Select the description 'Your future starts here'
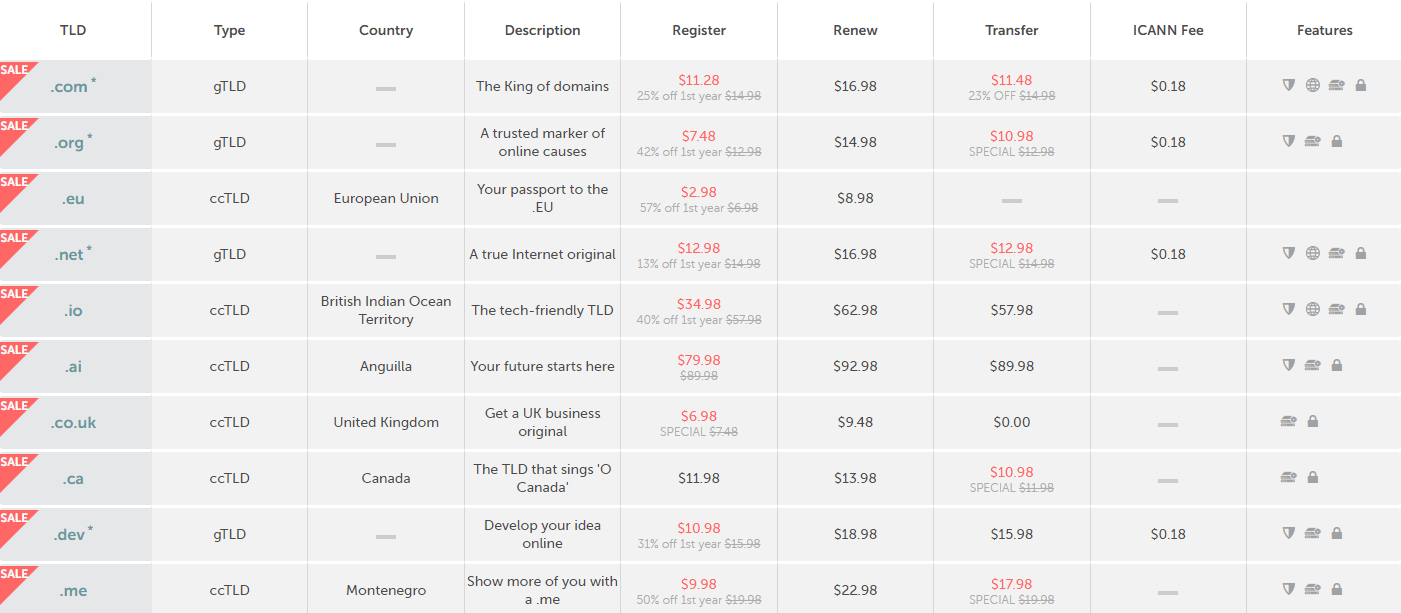This screenshot has width=1401, height=613. 542,365
